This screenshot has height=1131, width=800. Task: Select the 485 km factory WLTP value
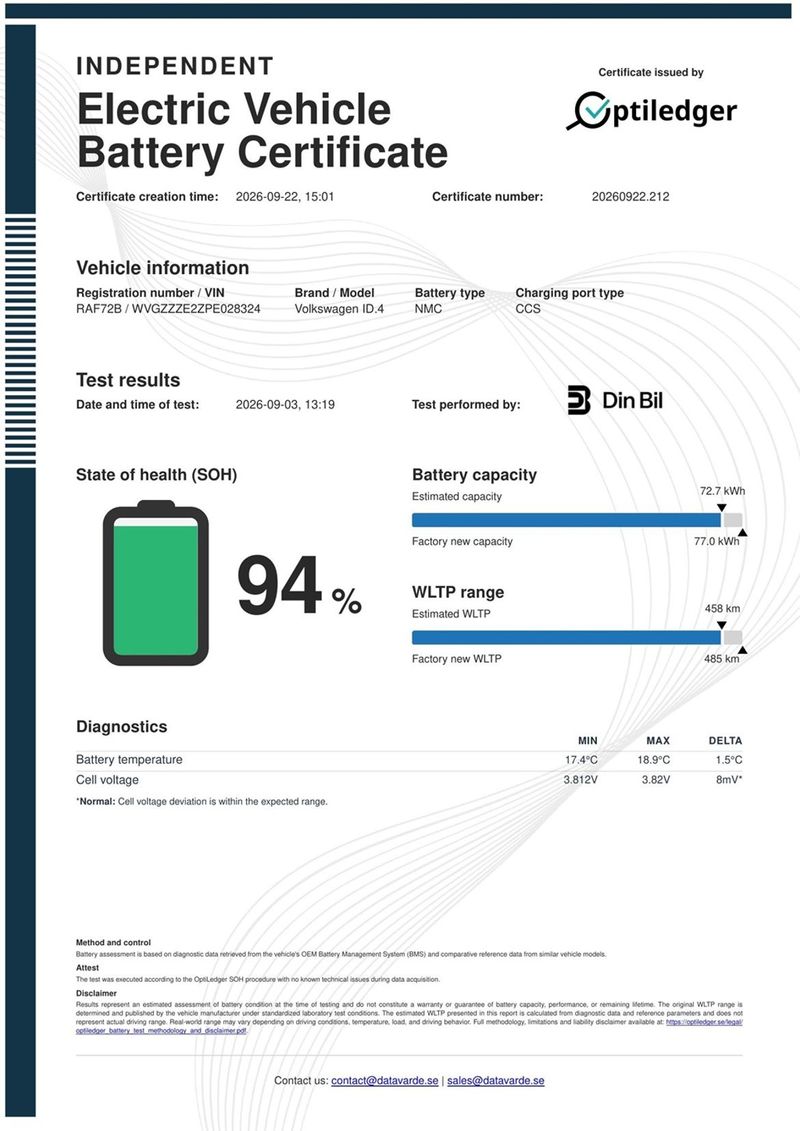click(721, 659)
